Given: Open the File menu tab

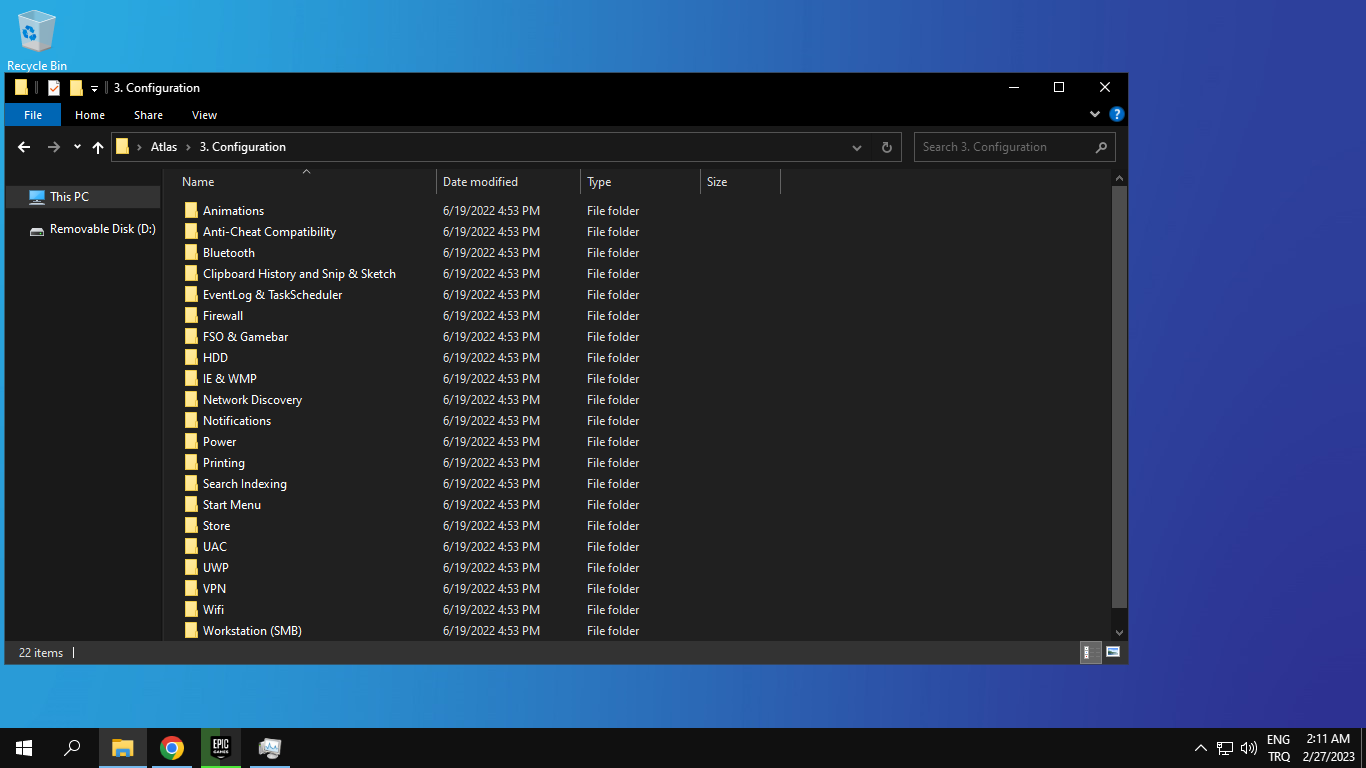Looking at the screenshot, I should pyautogui.click(x=33, y=115).
